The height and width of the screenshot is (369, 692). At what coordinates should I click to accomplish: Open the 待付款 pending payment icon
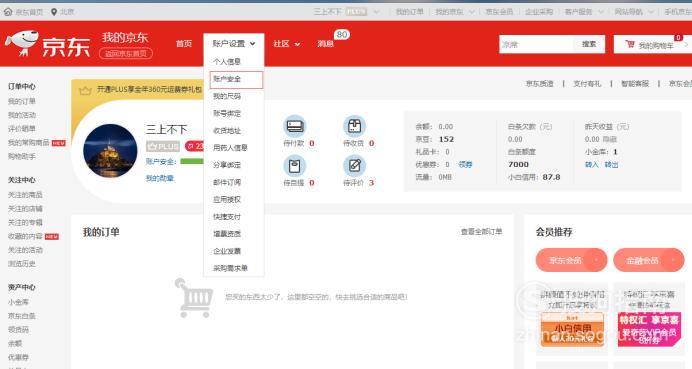(x=294, y=126)
